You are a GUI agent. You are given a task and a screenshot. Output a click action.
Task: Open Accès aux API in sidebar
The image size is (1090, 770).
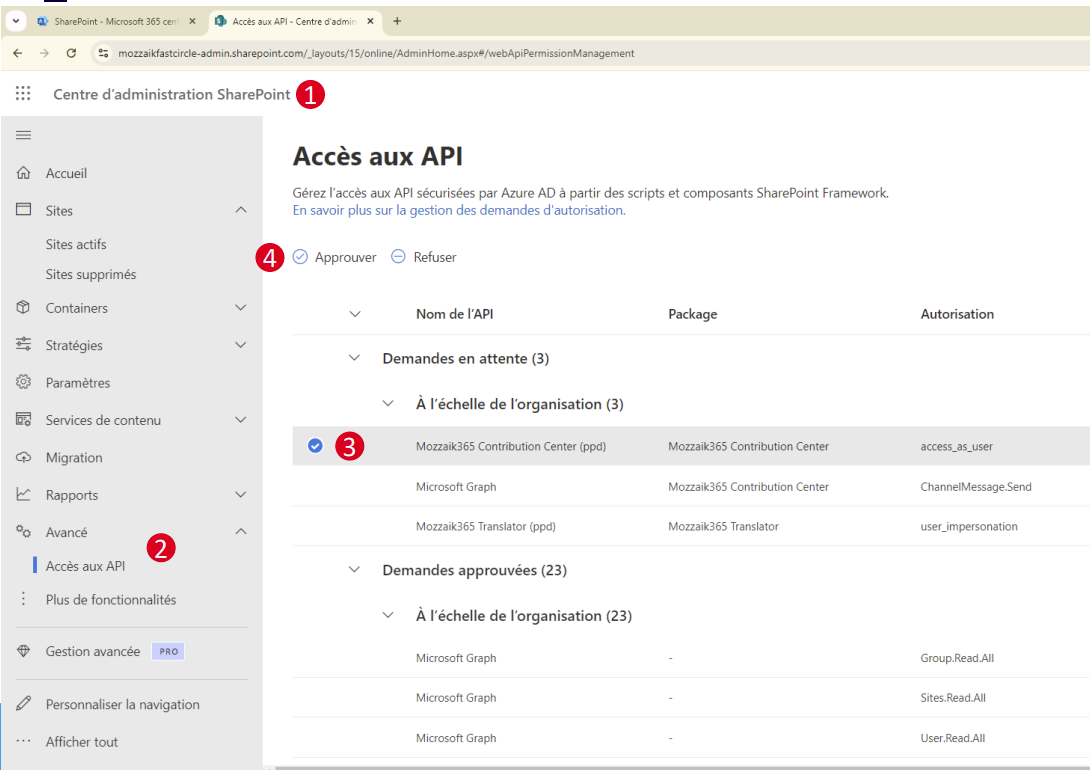pos(86,566)
